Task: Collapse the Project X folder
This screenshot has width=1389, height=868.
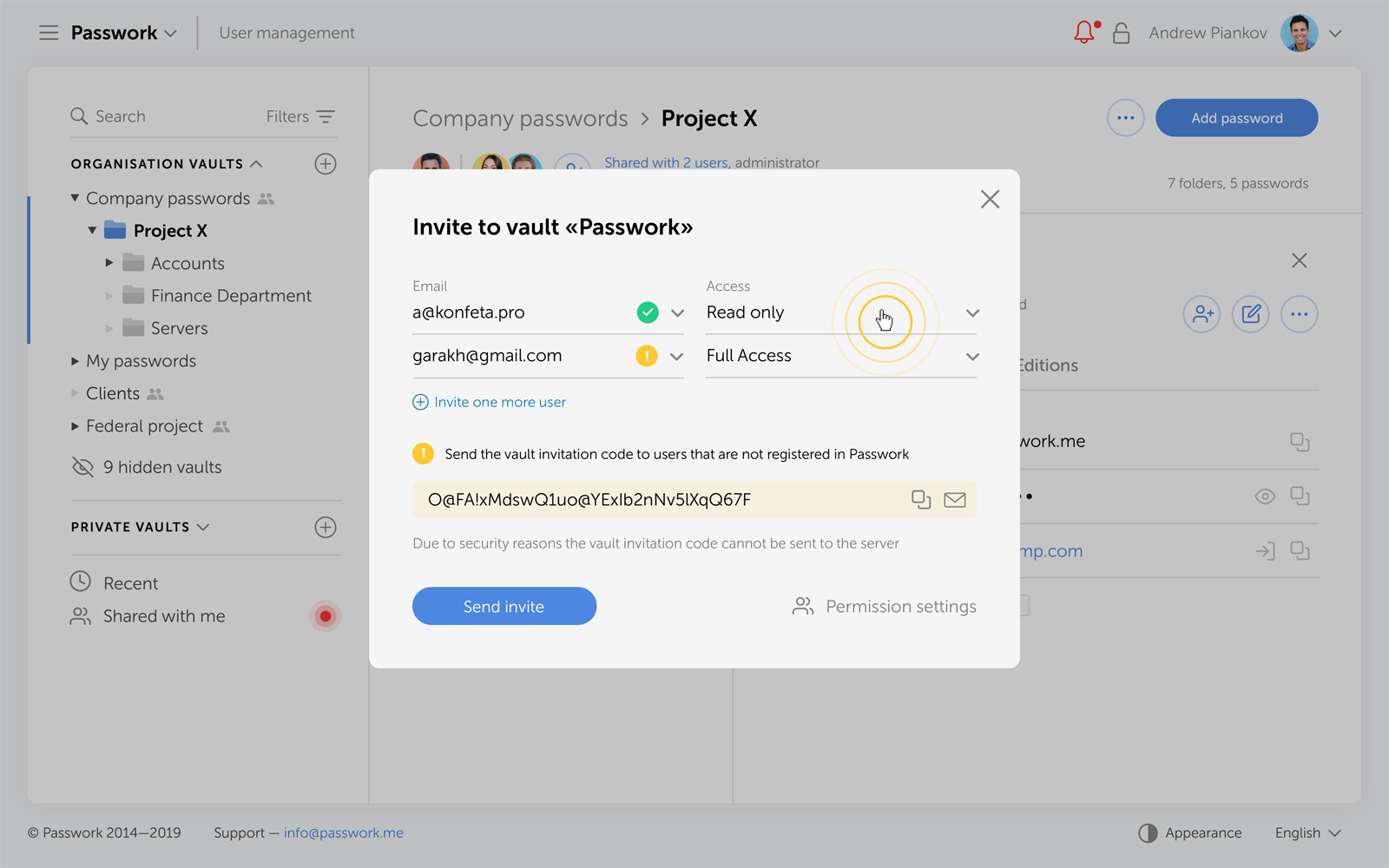Action: point(92,231)
